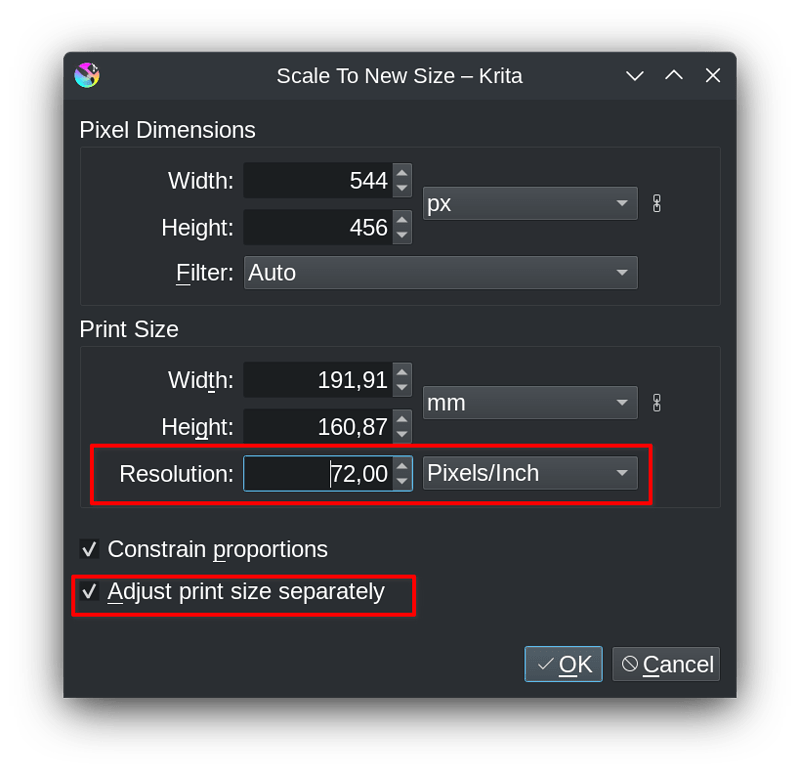Toggle the Constrain proportions checkbox
The height and width of the screenshot is (772, 800).
89,549
